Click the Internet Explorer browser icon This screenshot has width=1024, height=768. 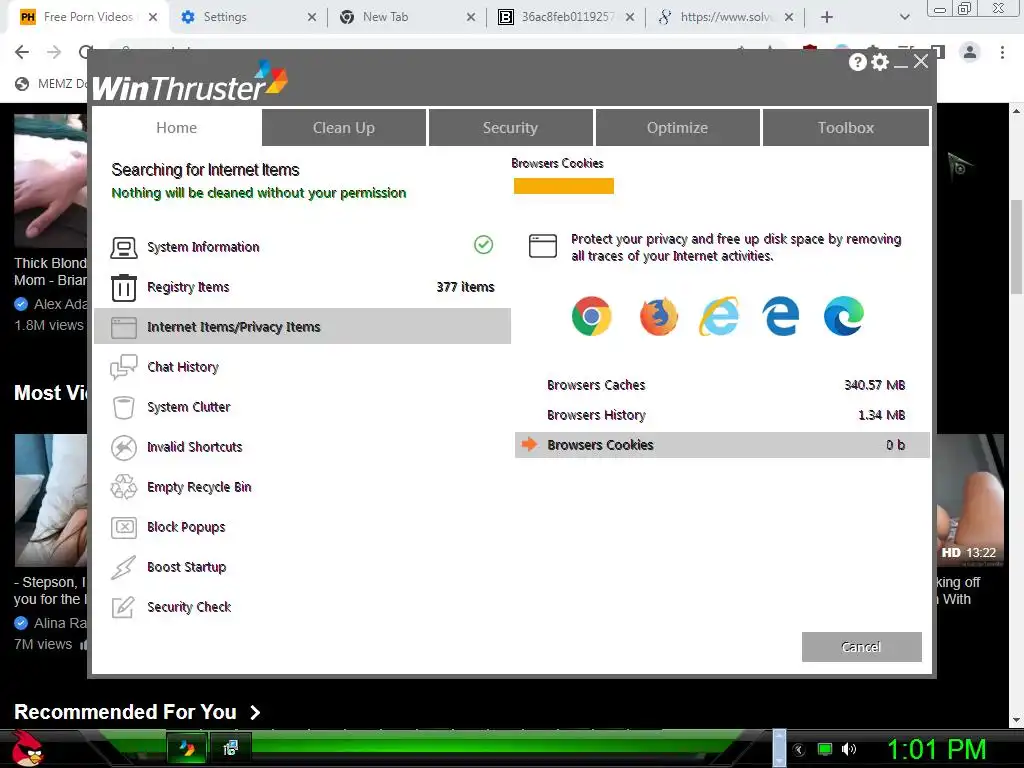[719, 316]
